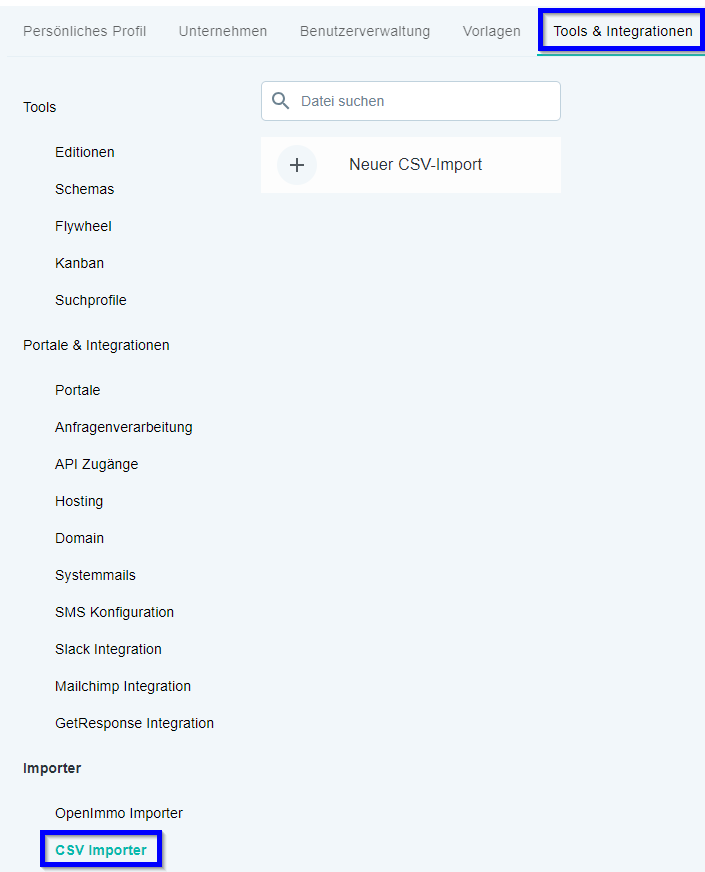Click the magnifier search icon
Image resolution: width=705 pixels, height=872 pixels.
[280, 101]
